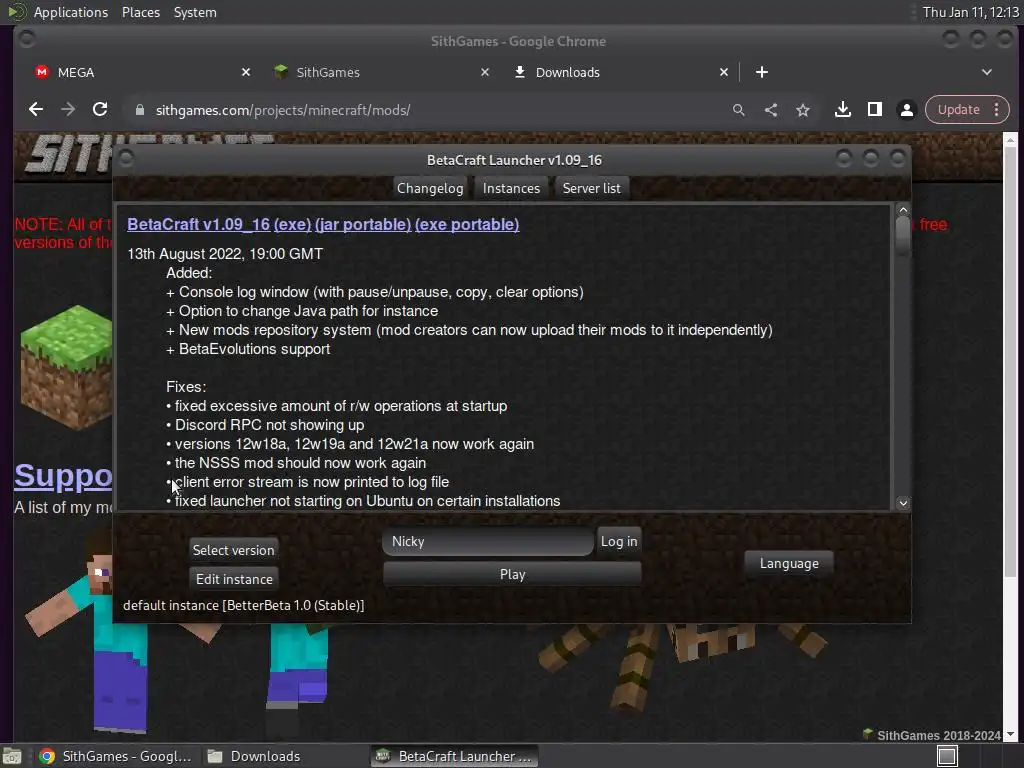1024x768 pixels.
Task: Click the Log in button
Action: coord(618,541)
